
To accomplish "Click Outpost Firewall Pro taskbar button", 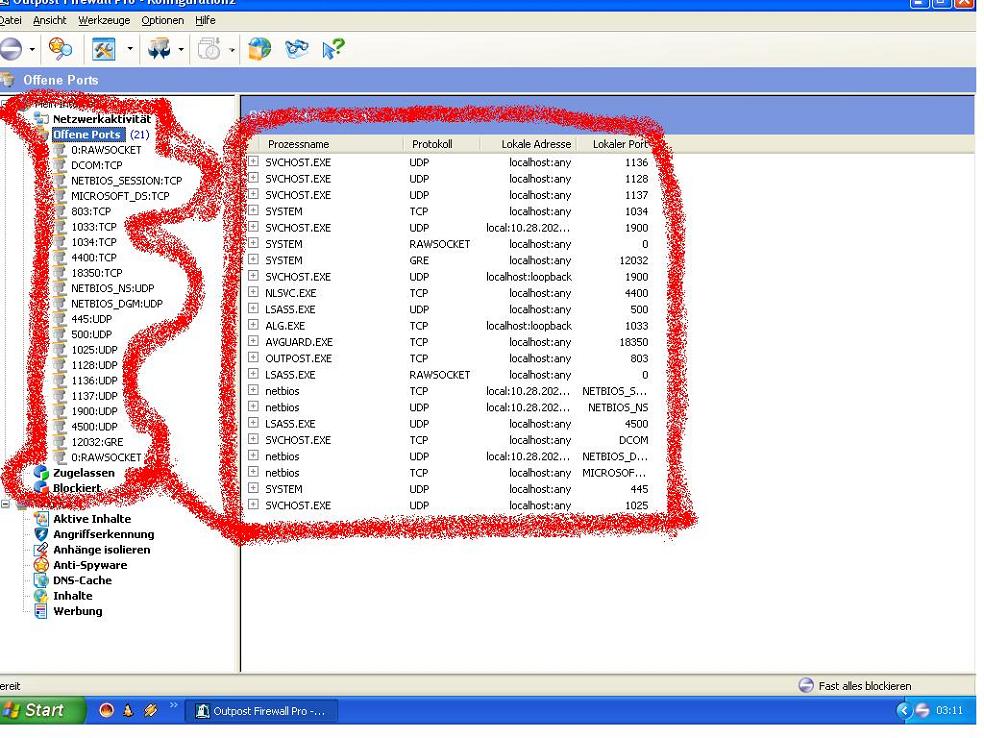I will tap(263, 711).
